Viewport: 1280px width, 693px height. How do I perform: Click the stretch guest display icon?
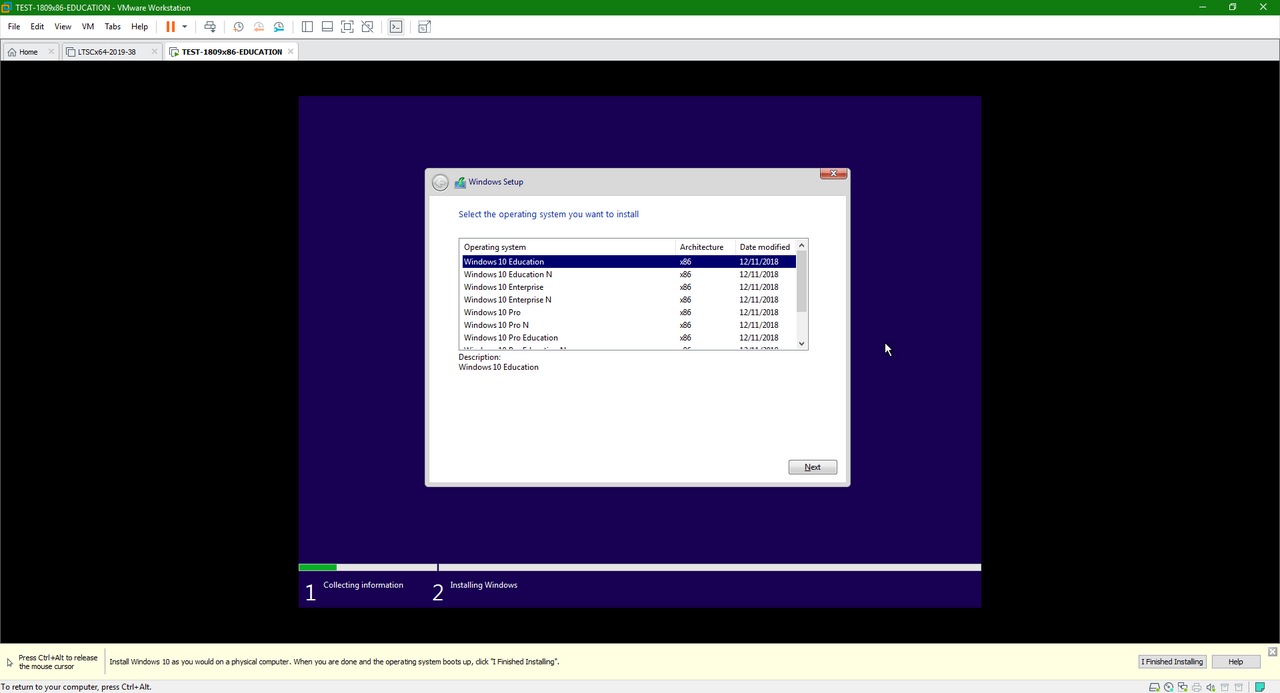[424, 27]
